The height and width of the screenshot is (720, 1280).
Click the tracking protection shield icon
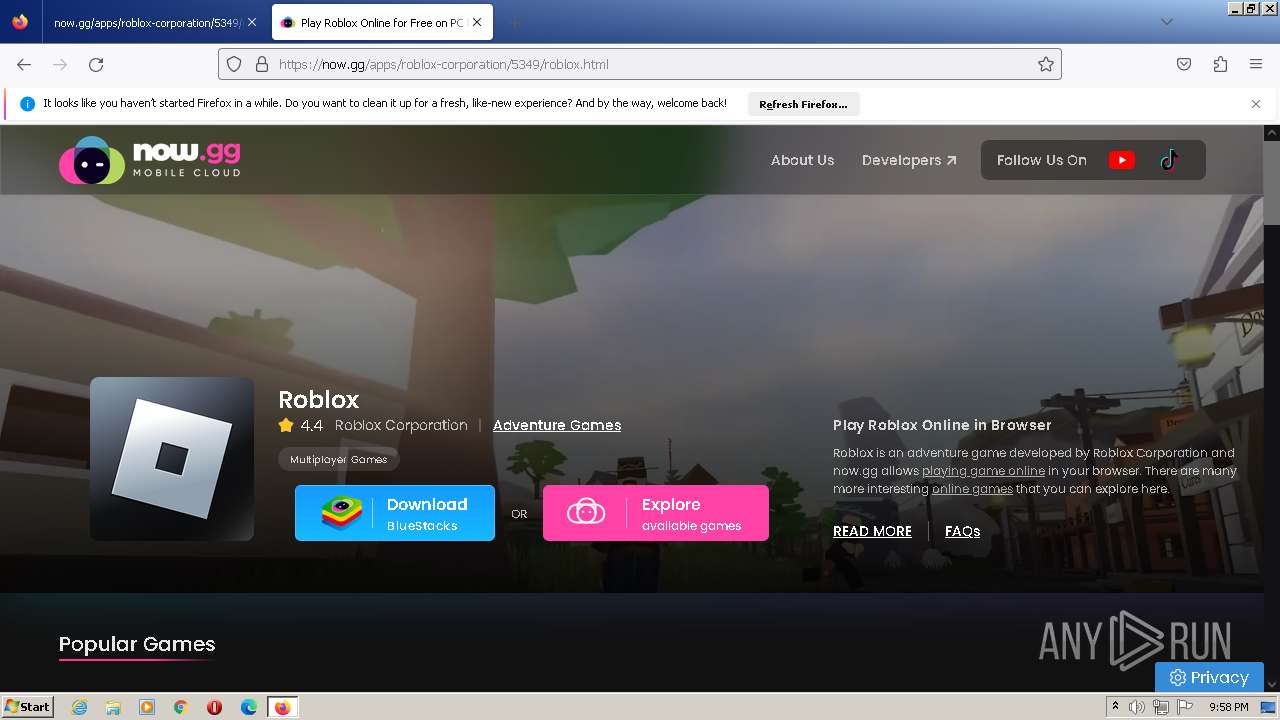pos(234,64)
